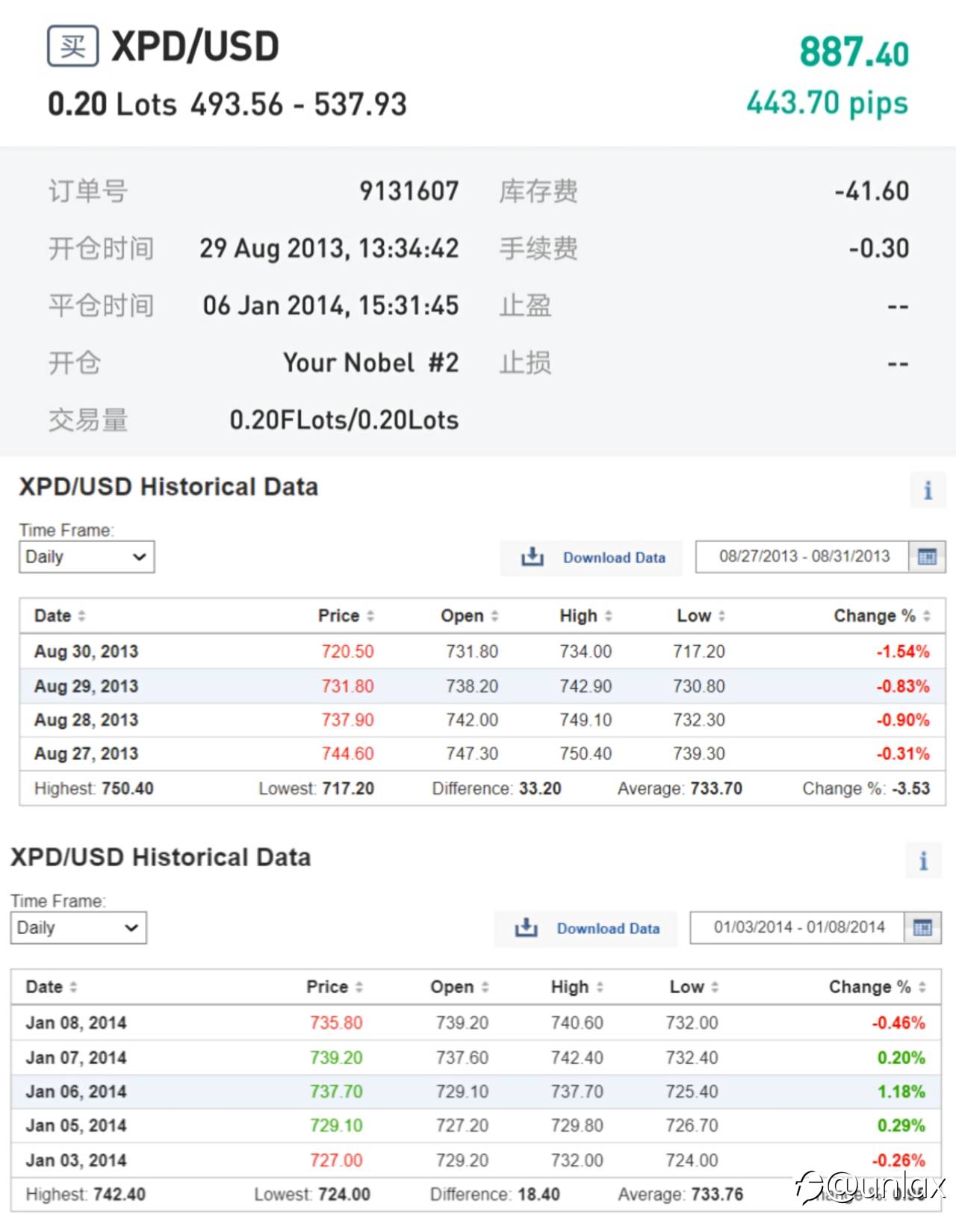Open the second Daily time frame dropdown
Viewport: 956px width, 1232px height.
(x=78, y=928)
